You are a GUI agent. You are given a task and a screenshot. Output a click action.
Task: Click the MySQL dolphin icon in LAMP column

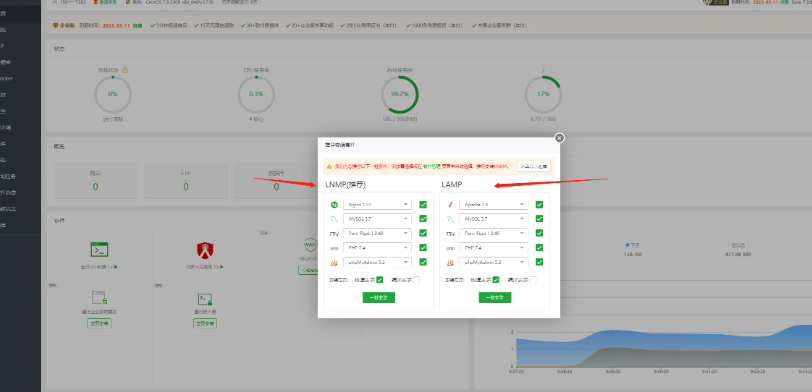tap(450, 219)
